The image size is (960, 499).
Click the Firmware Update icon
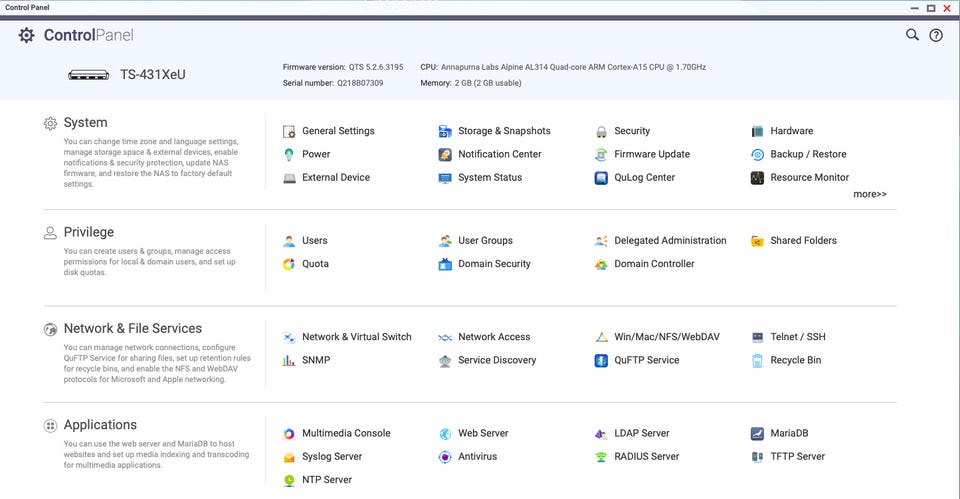[x=601, y=155]
